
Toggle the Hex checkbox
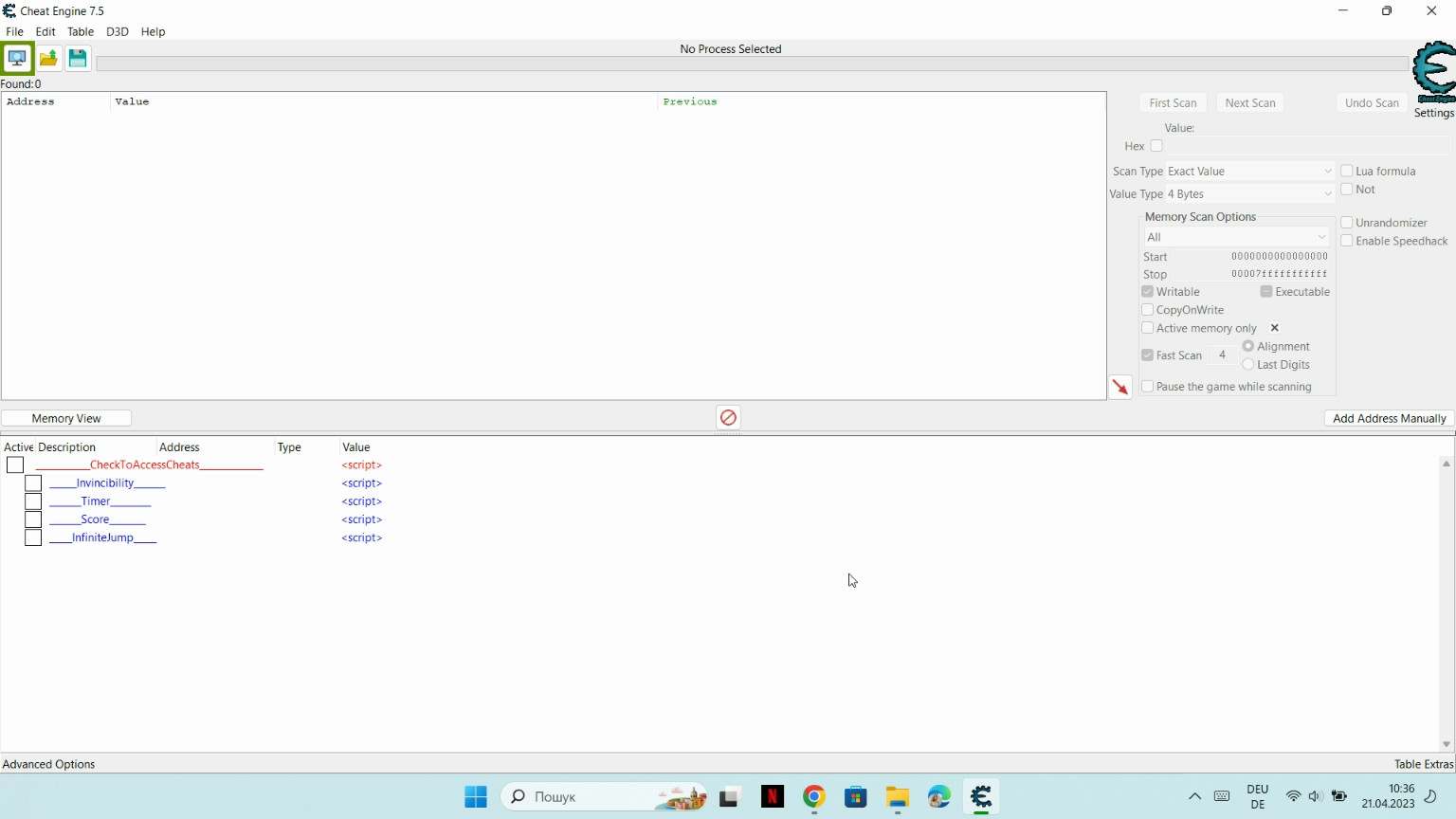coord(1156,146)
